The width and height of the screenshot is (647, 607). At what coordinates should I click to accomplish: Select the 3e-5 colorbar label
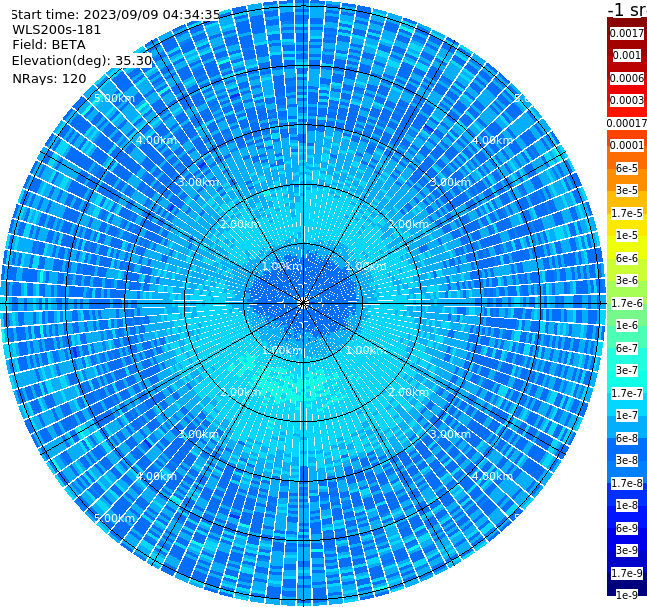tap(627, 190)
